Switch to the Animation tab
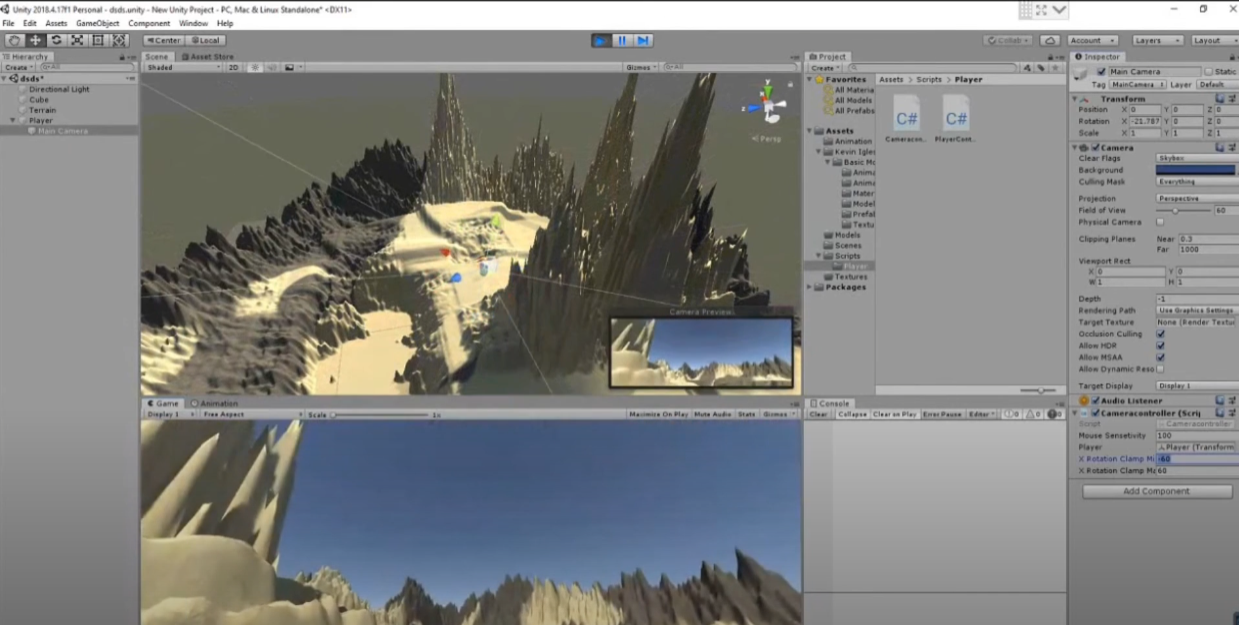Image resolution: width=1239 pixels, height=625 pixels. pyautogui.click(x=213, y=404)
